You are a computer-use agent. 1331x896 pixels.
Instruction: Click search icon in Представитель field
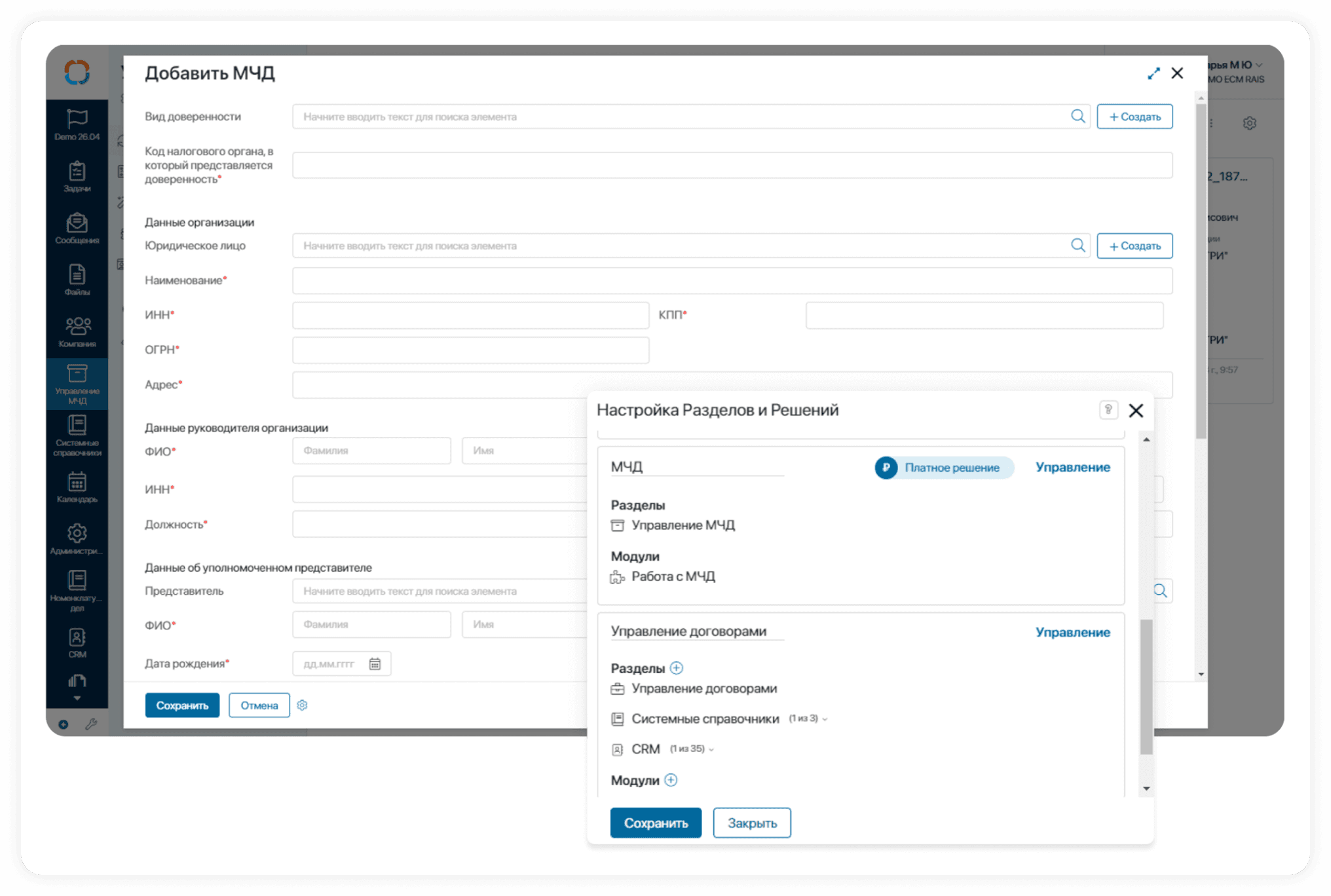pos(1160,591)
